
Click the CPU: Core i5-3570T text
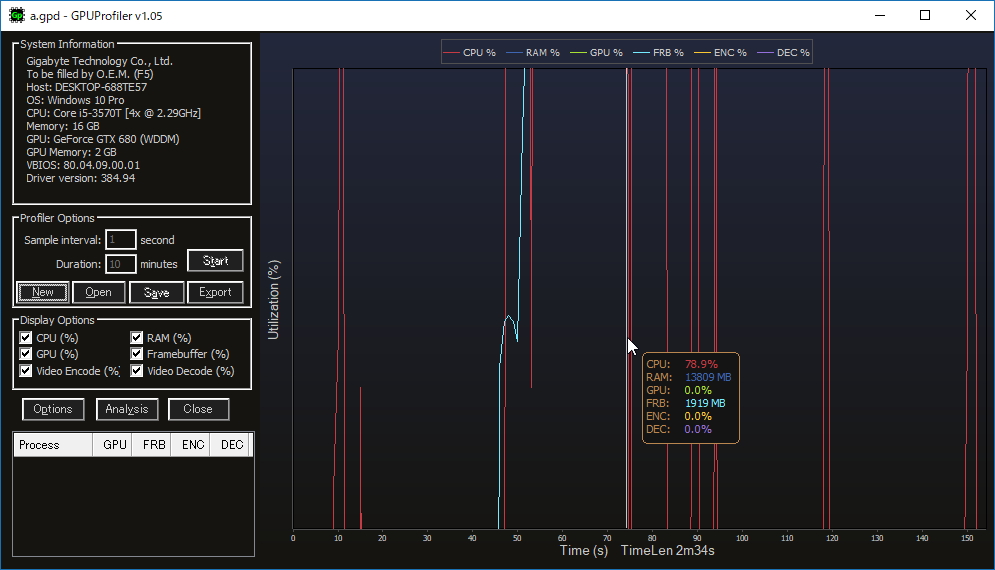coord(114,113)
